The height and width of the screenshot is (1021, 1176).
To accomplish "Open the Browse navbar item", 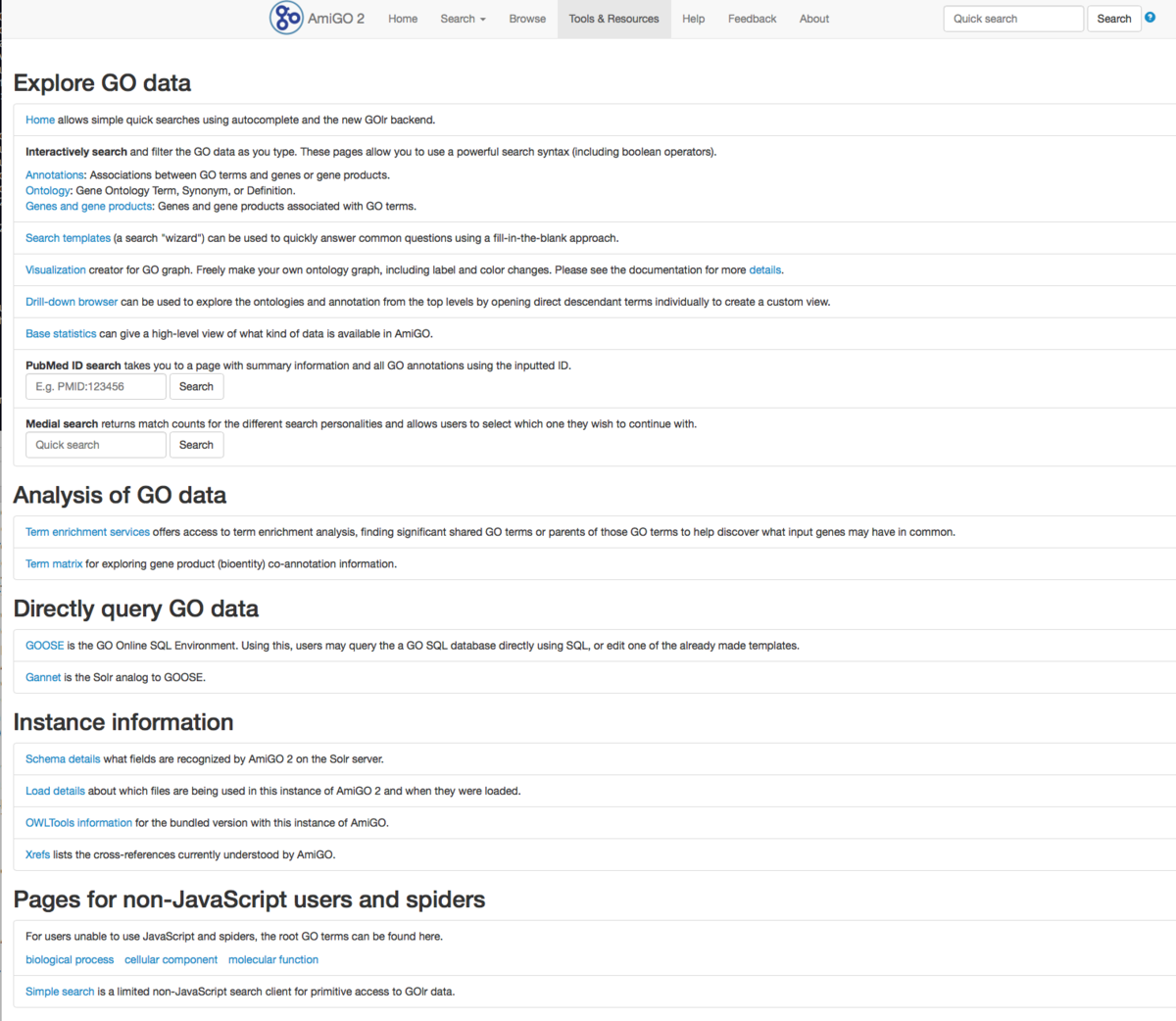I will [x=527, y=19].
